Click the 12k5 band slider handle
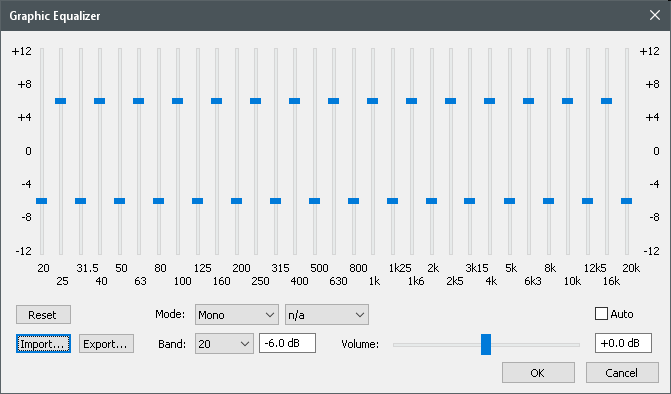Viewport: 671px width, 394px height. (x=588, y=201)
